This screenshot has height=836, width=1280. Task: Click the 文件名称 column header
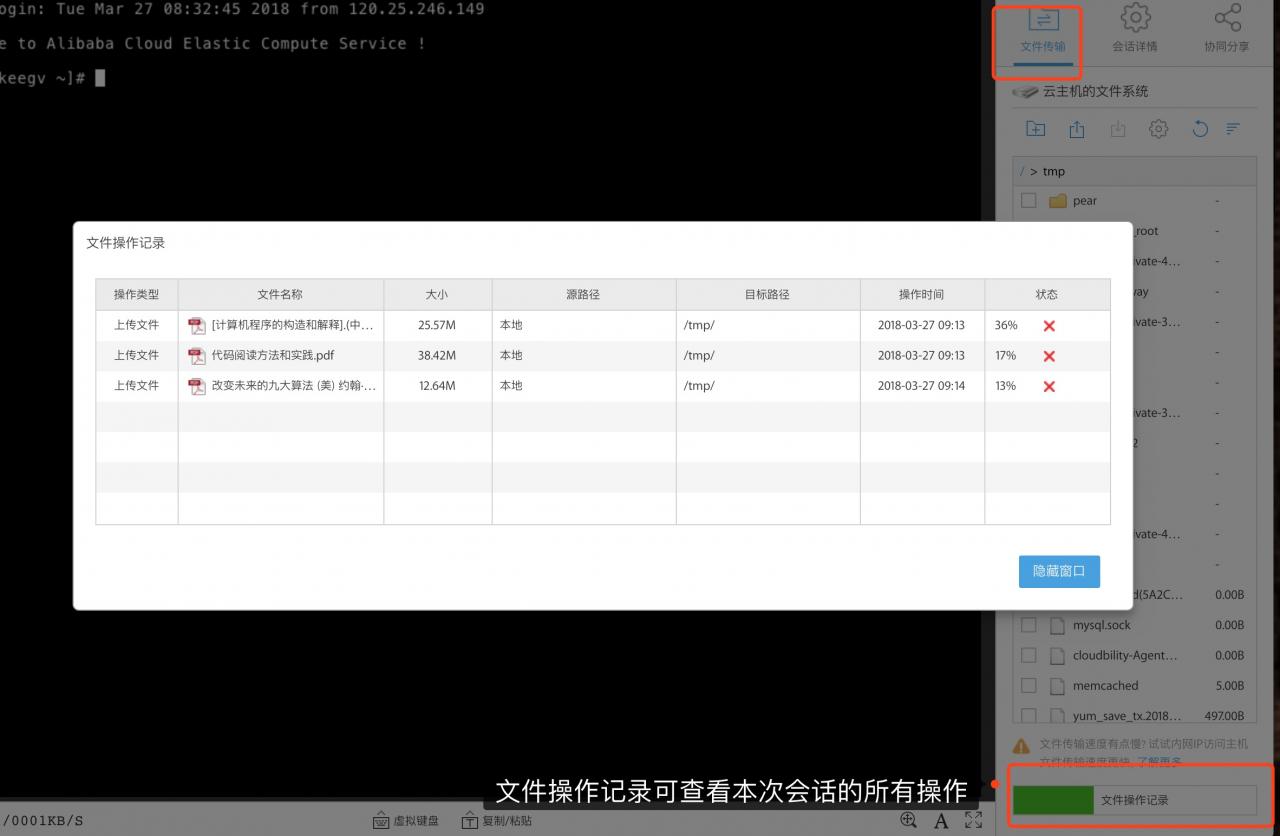click(x=280, y=294)
